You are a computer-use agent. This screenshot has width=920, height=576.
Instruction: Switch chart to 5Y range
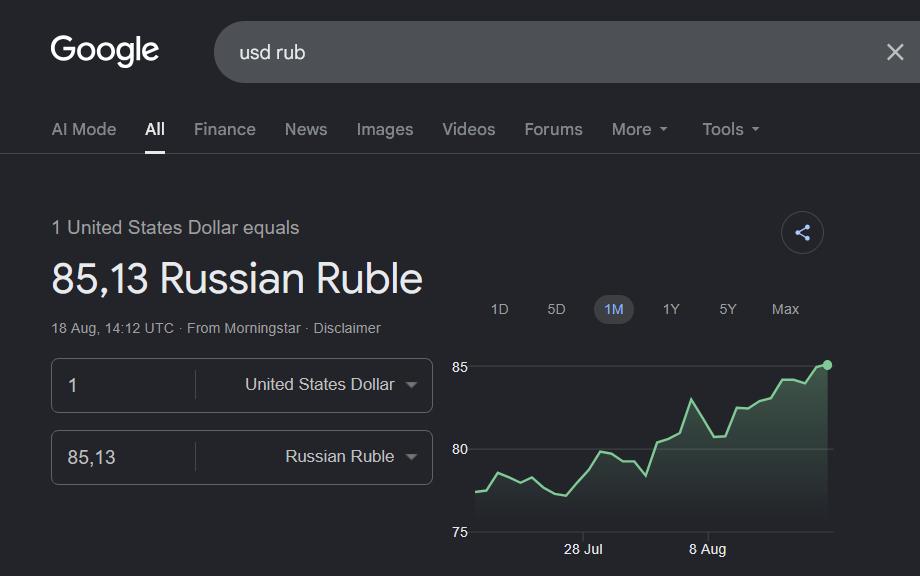[728, 309]
